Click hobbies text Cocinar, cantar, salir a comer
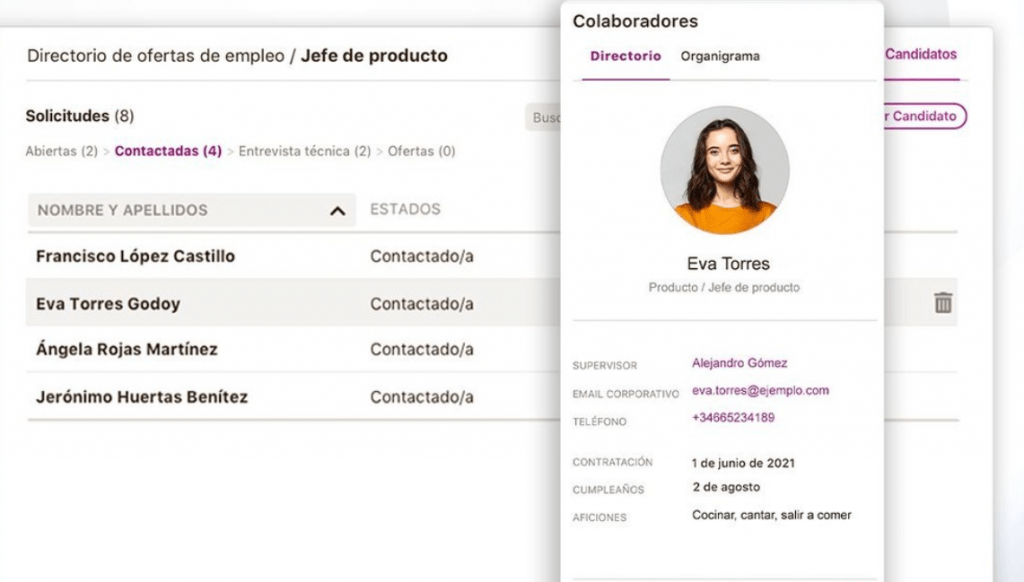 point(771,515)
